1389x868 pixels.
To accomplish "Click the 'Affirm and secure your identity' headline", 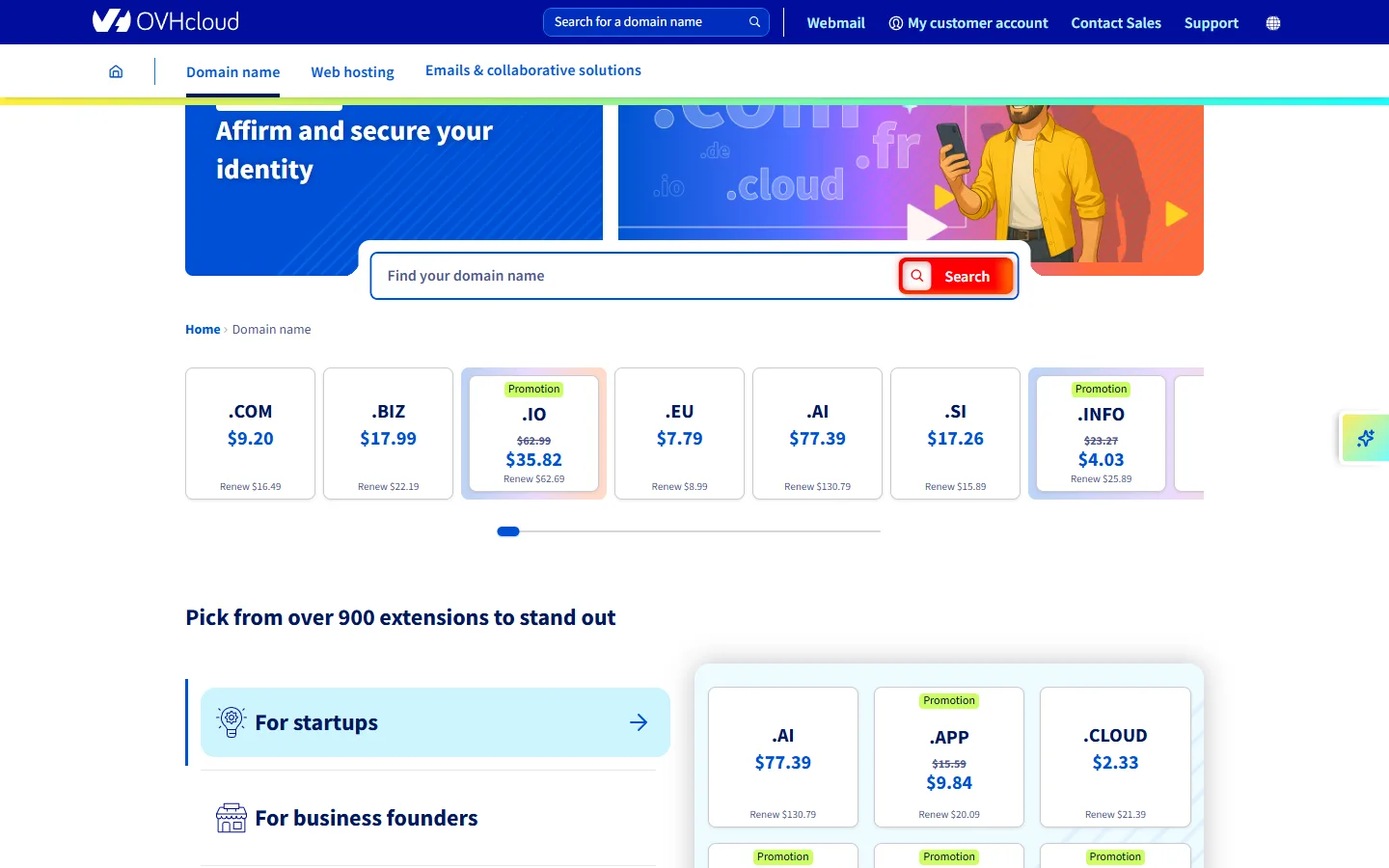I will coord(354,149).
